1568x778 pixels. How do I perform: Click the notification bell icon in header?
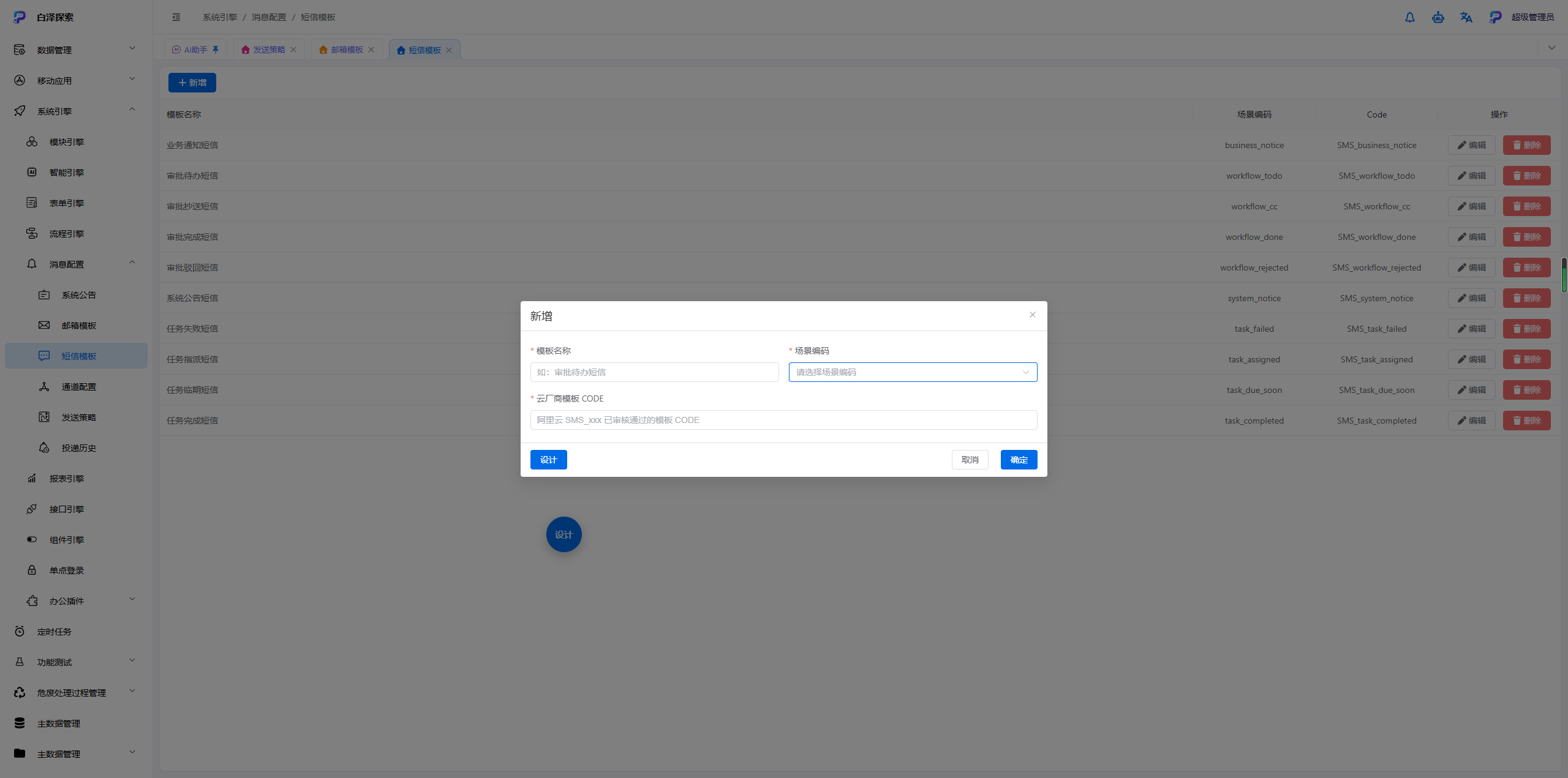(1410, 17)
